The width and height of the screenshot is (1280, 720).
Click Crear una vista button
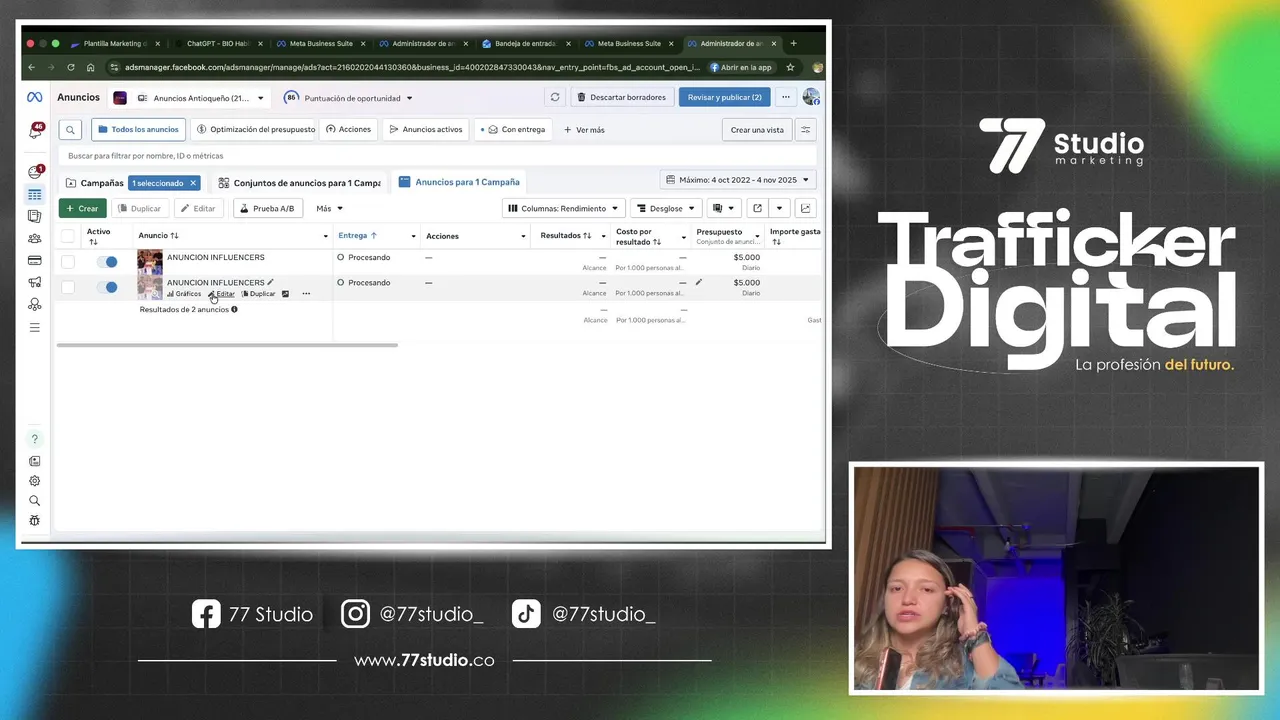pos(757,130)
